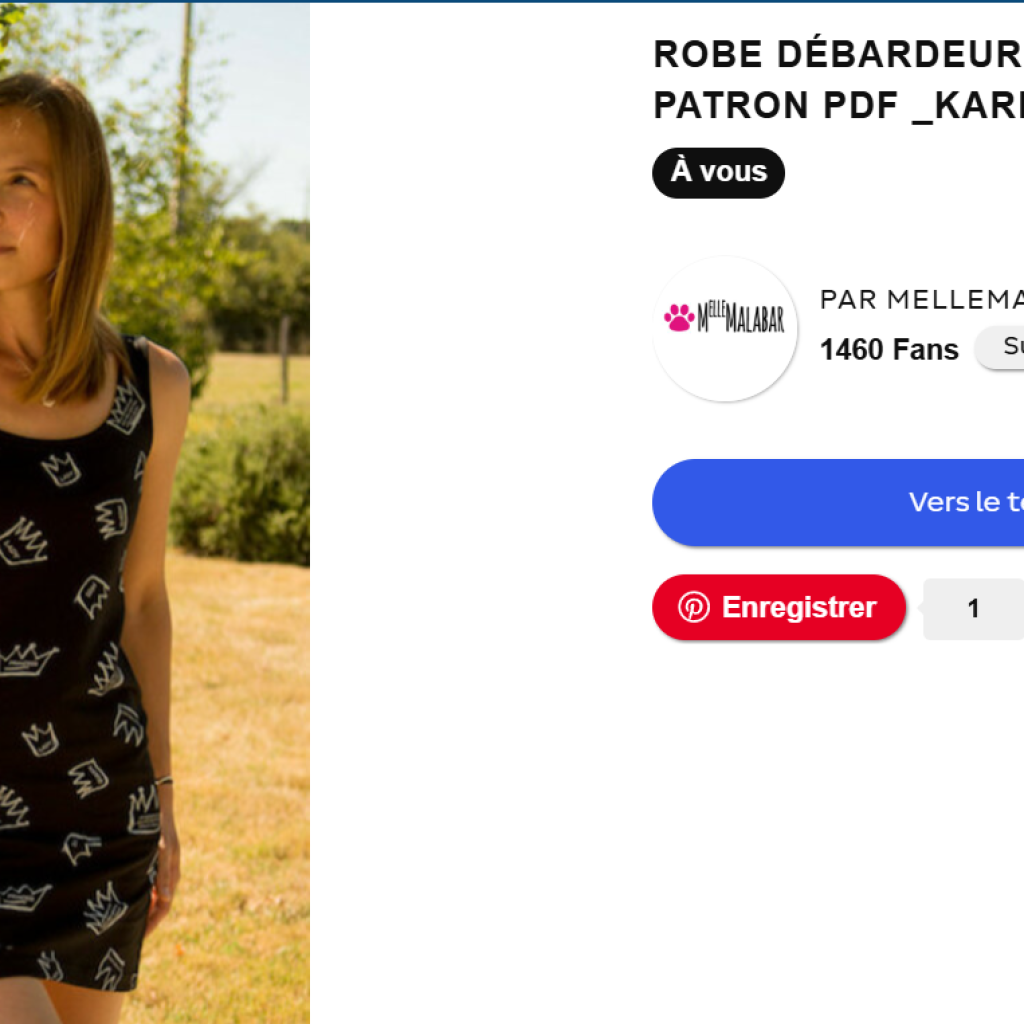This screenshot has height=1024, width=1024.
Task: Save the pattern with the Enregistrer button
Action: [x=778, y=607]
